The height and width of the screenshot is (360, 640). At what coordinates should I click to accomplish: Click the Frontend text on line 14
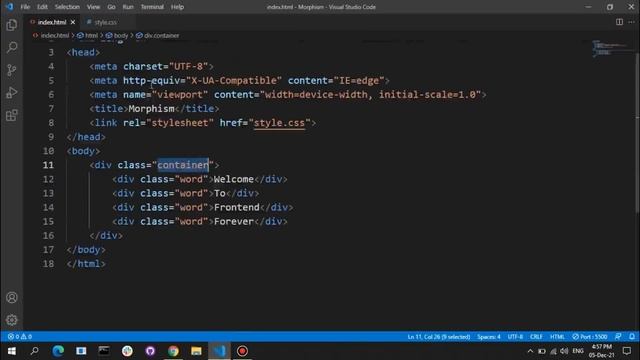coord(237,207)
